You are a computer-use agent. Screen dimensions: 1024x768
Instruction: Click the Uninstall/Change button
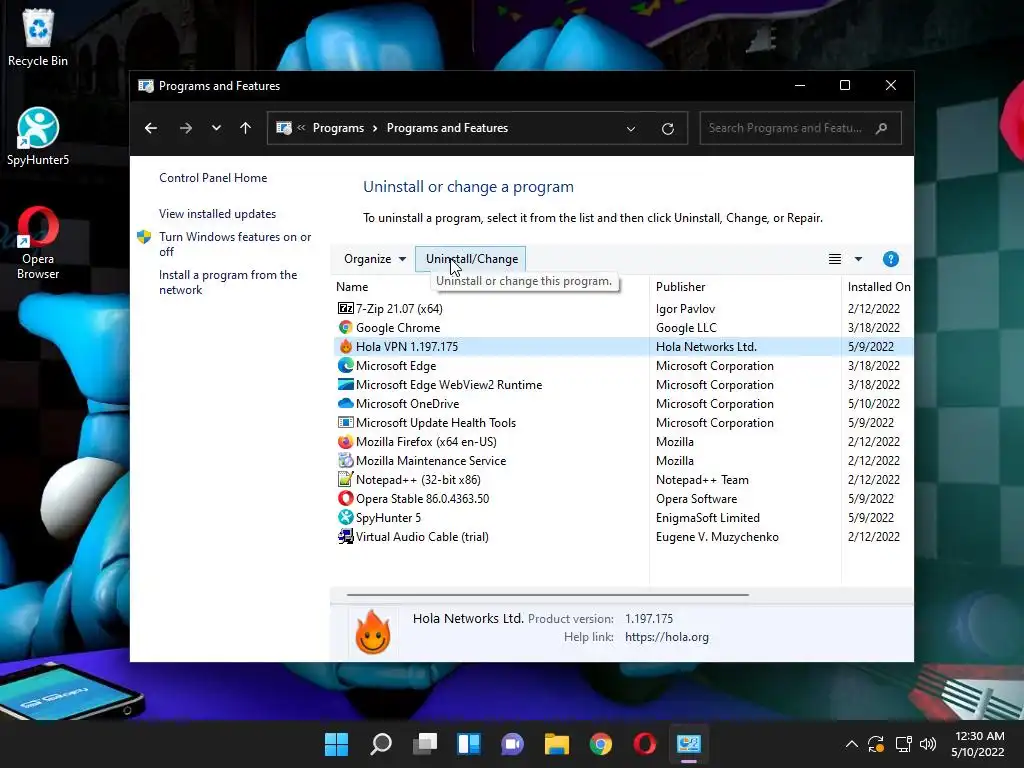point(471,259)
